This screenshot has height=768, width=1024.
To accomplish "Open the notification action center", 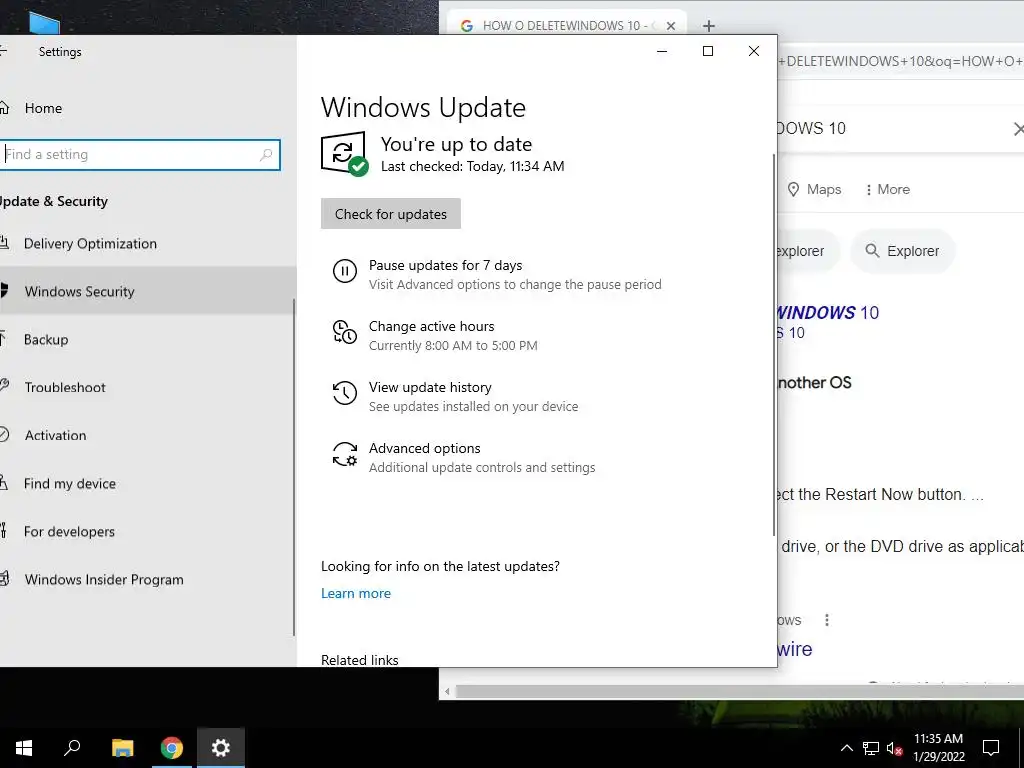I will (991, 748).
